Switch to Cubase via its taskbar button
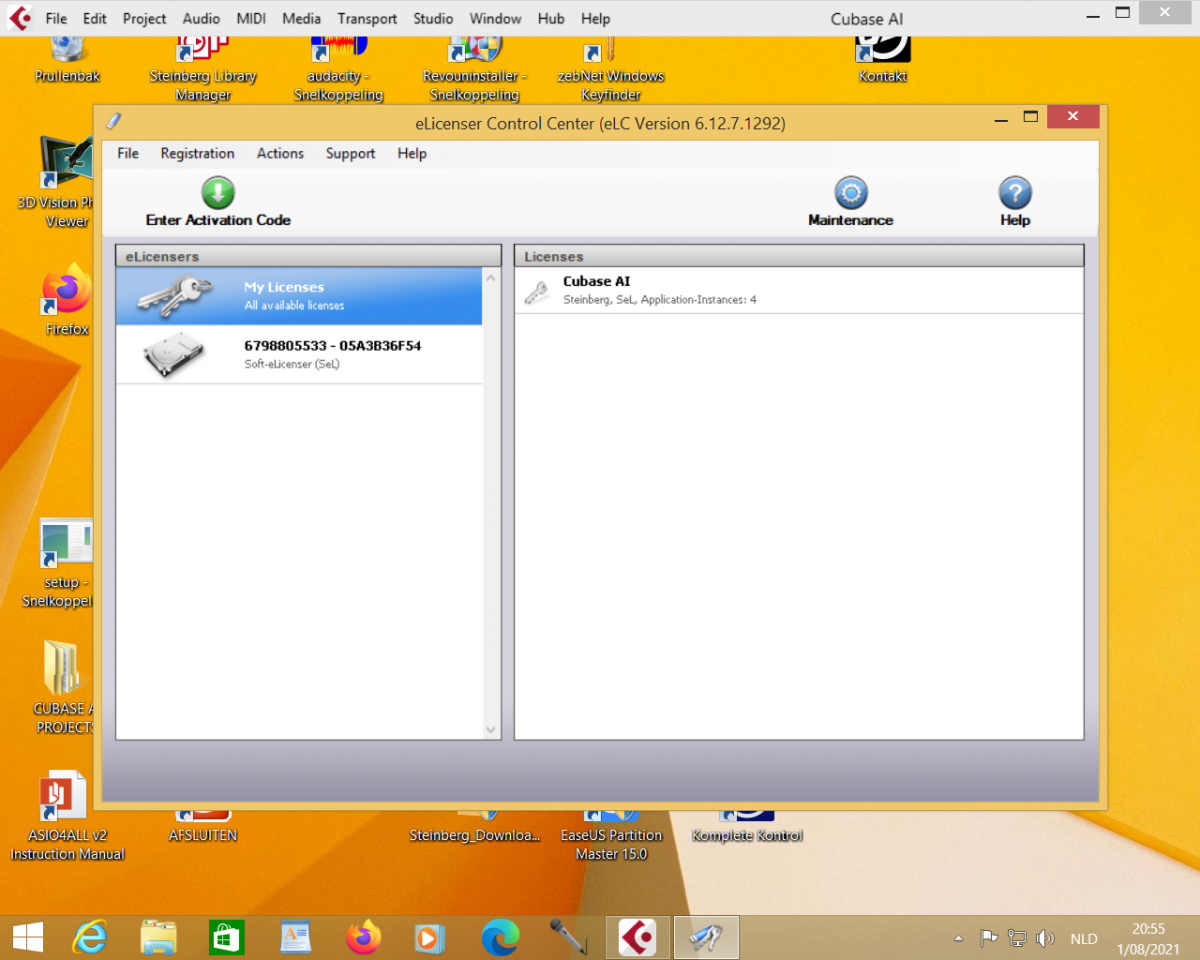Screen dimensions: 1200x960 point(638,937)
